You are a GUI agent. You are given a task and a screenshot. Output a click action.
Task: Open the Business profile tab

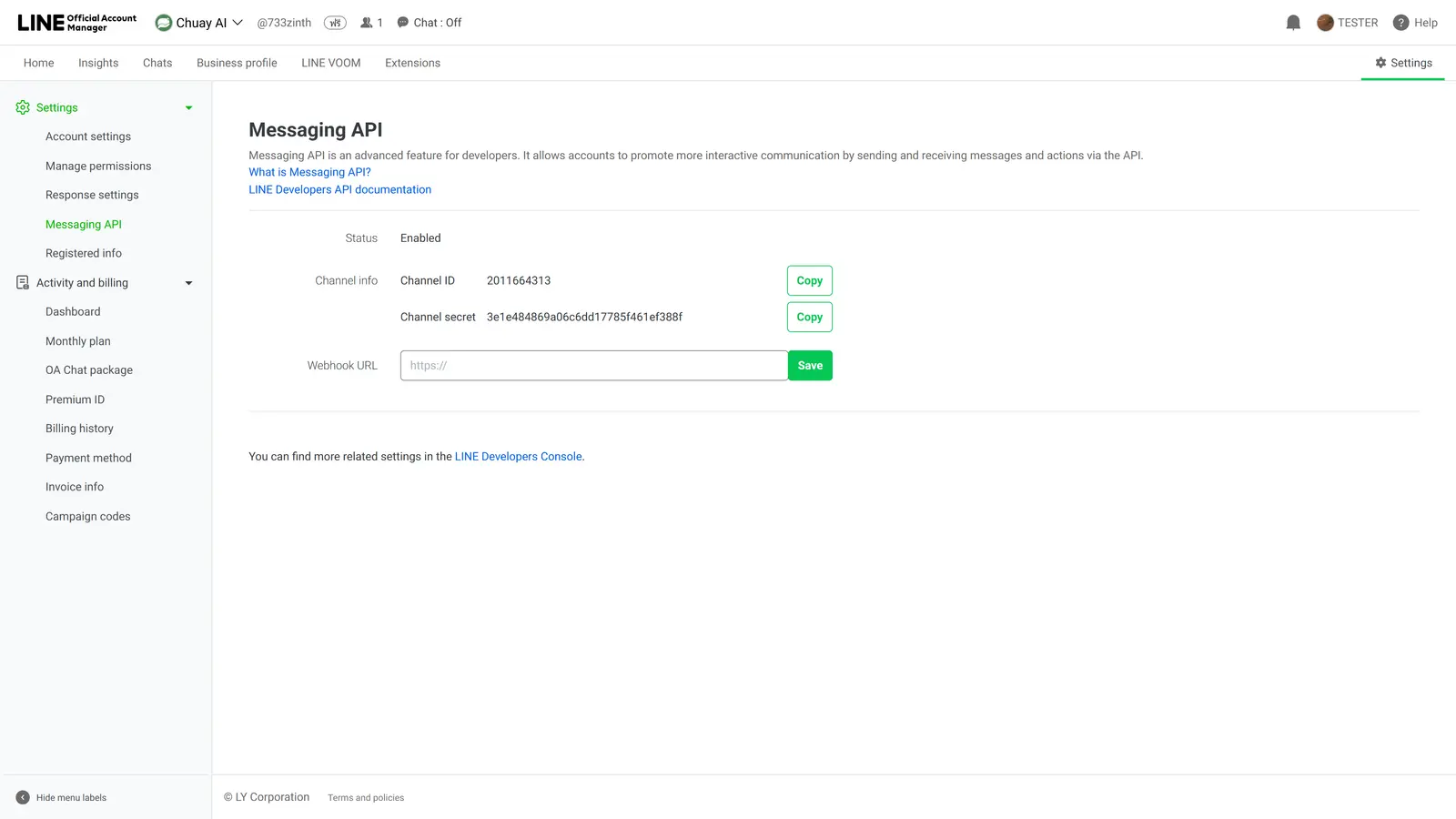point(237,63)
